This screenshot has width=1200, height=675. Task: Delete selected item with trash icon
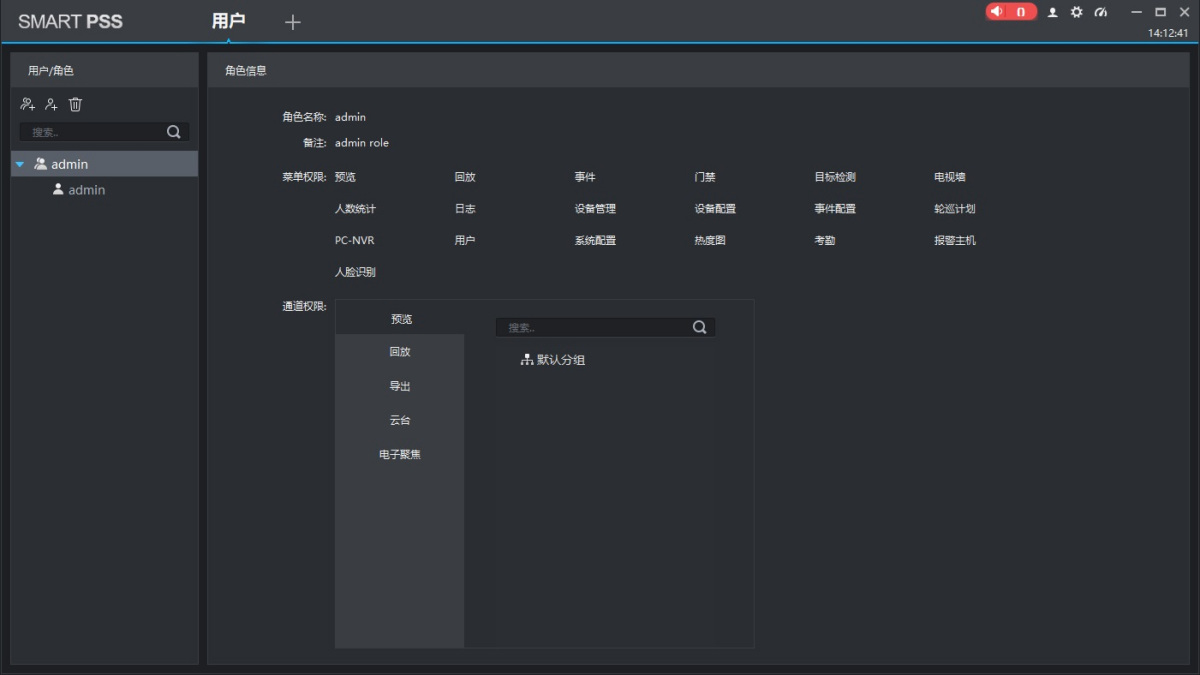(75, 104)
